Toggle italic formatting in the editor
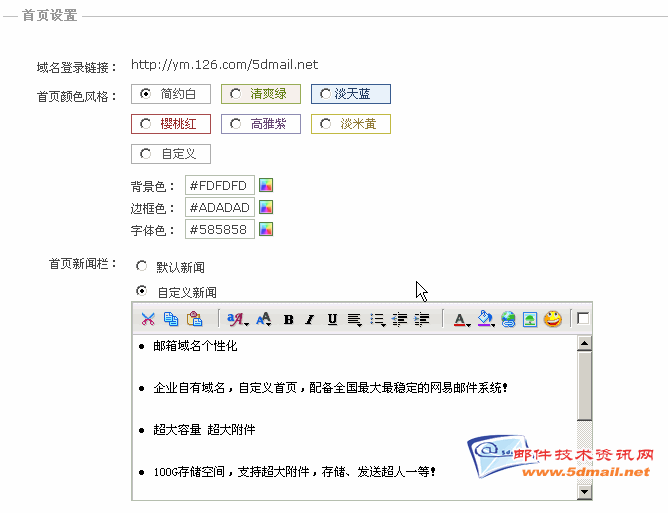 pyautogui.click(x=310, y=320)
